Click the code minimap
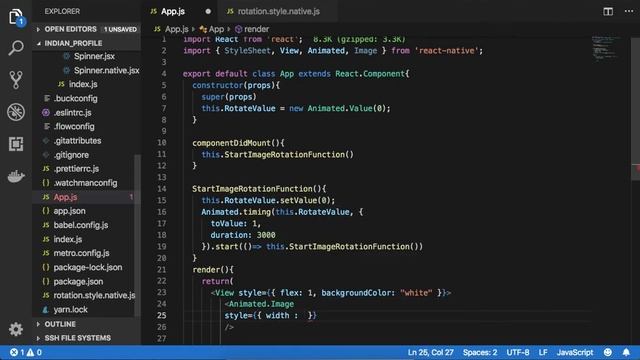Screen dimensions: 640x360 606,48
